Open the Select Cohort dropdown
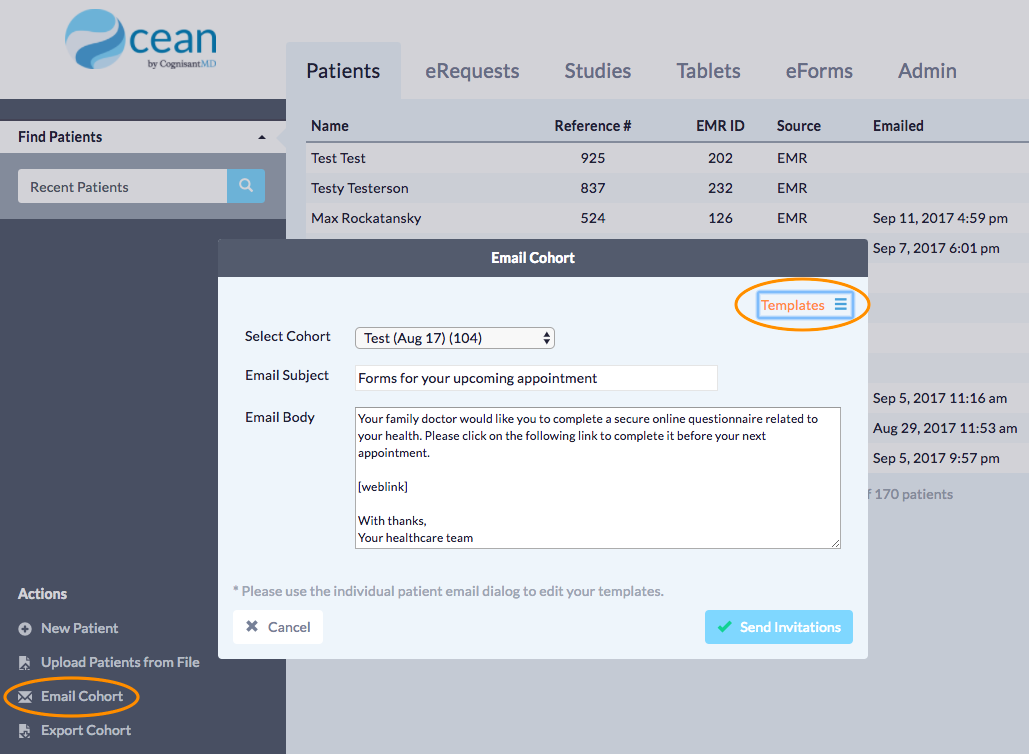Screen dimensions: 1029x754 [455, 338]
